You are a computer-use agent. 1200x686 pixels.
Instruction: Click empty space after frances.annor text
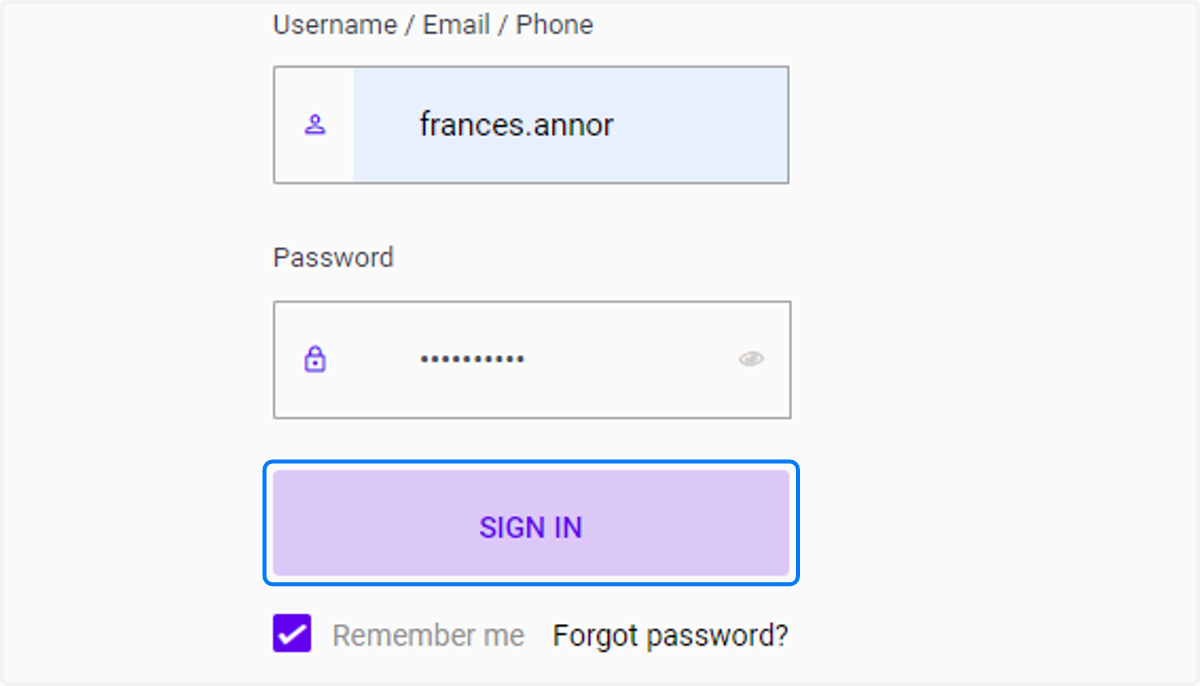point(700,125)
